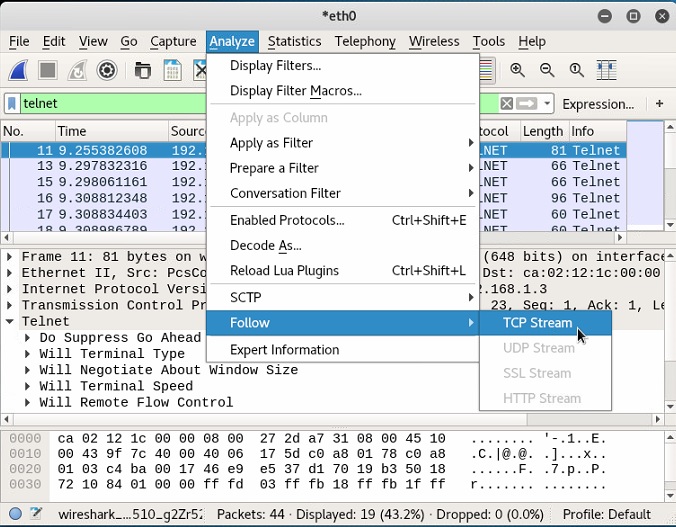Open the Telephony menu
The image size is (676, 527).
click(365, 41)
